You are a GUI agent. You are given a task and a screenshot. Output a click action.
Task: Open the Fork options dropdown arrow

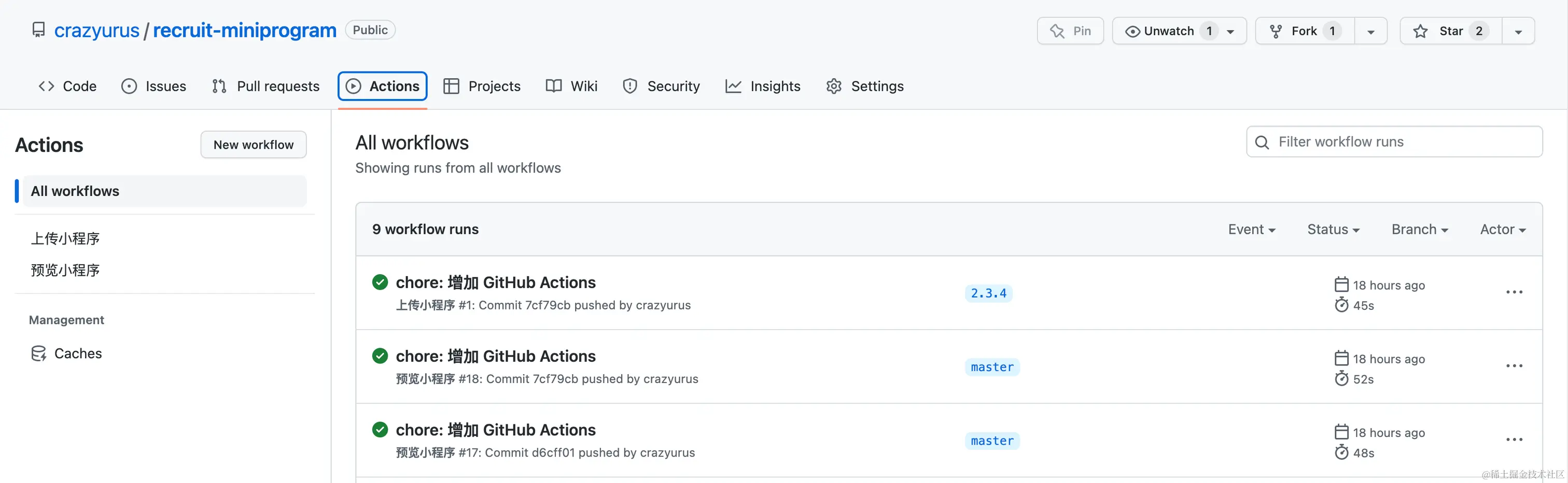click(1371, 32)
